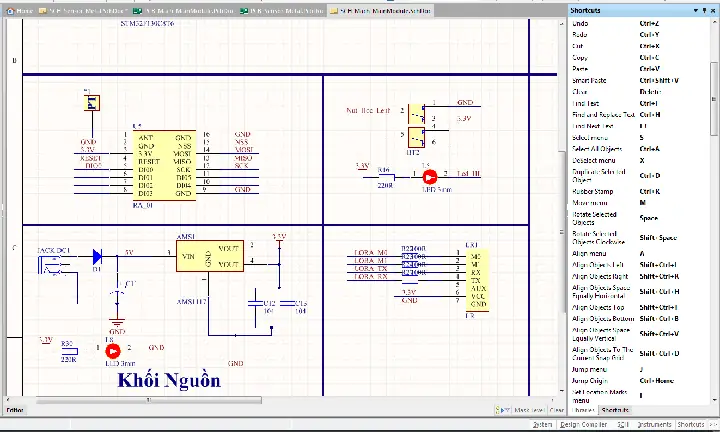Select the Shortcuts panel tab at bottom
This screenshot has width=720, height=432.
point(615,410)
